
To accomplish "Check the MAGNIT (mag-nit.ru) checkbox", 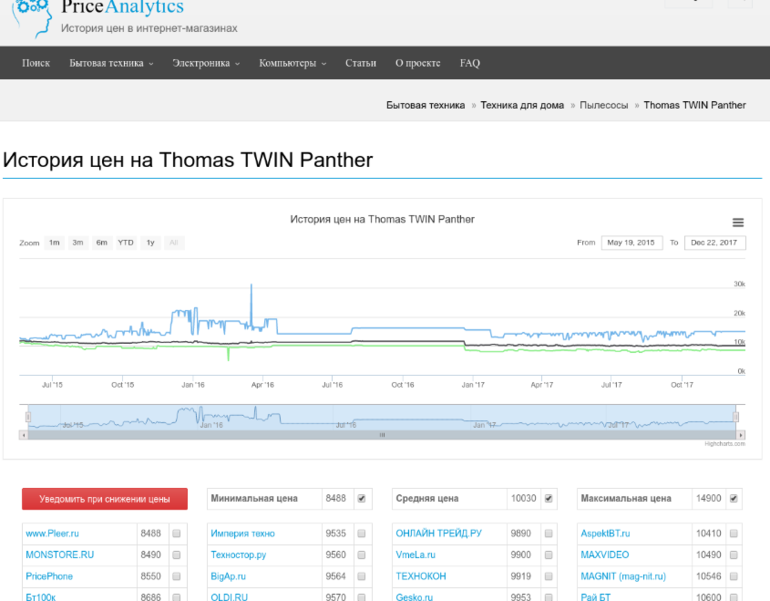I will 734,576.
